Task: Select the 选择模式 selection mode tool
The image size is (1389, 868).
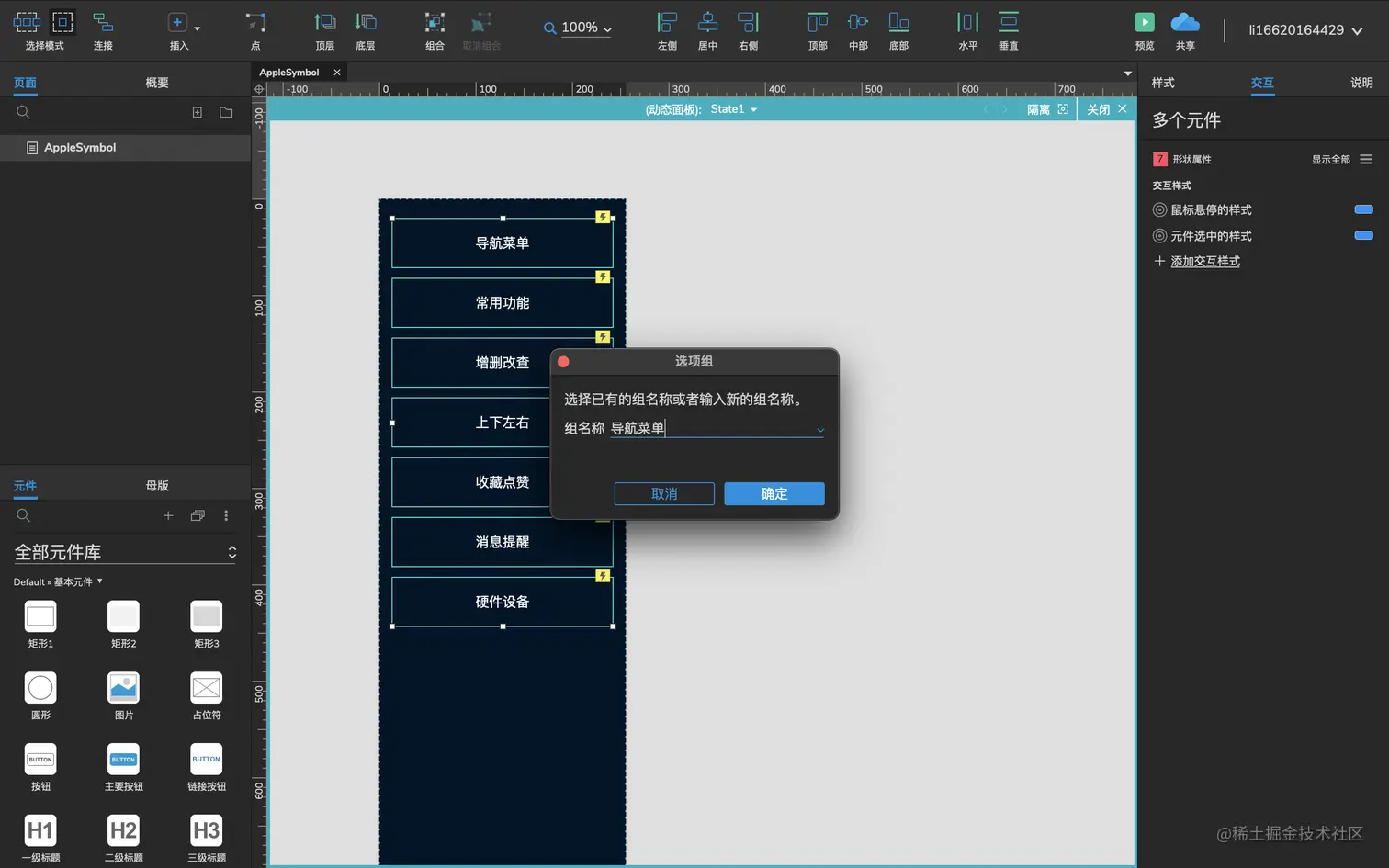Action: (x=44, y=30)
